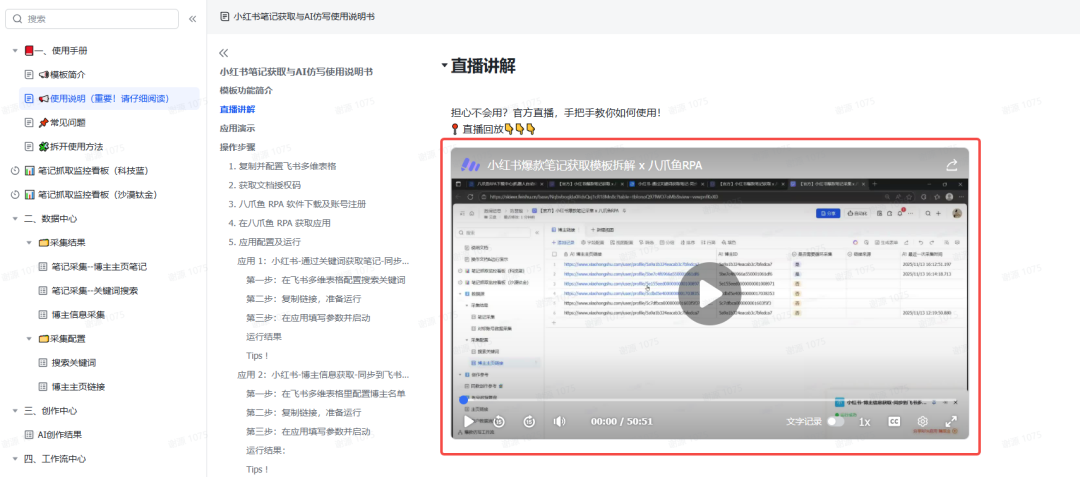Collapse the 直播讲解 heading triangle
1080x477 pixels.
pos(444,67)
